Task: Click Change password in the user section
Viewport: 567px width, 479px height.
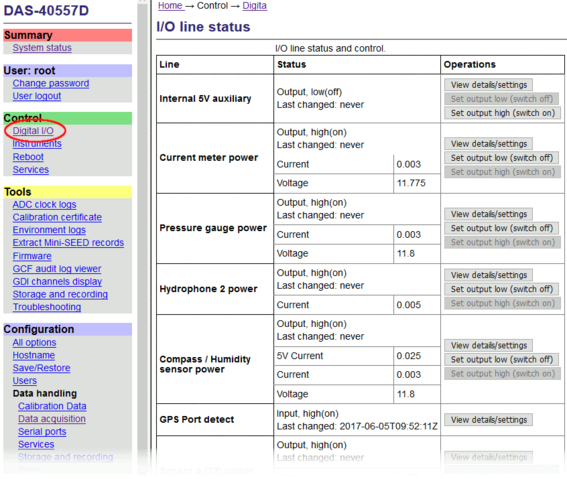Action: point(51,83)
